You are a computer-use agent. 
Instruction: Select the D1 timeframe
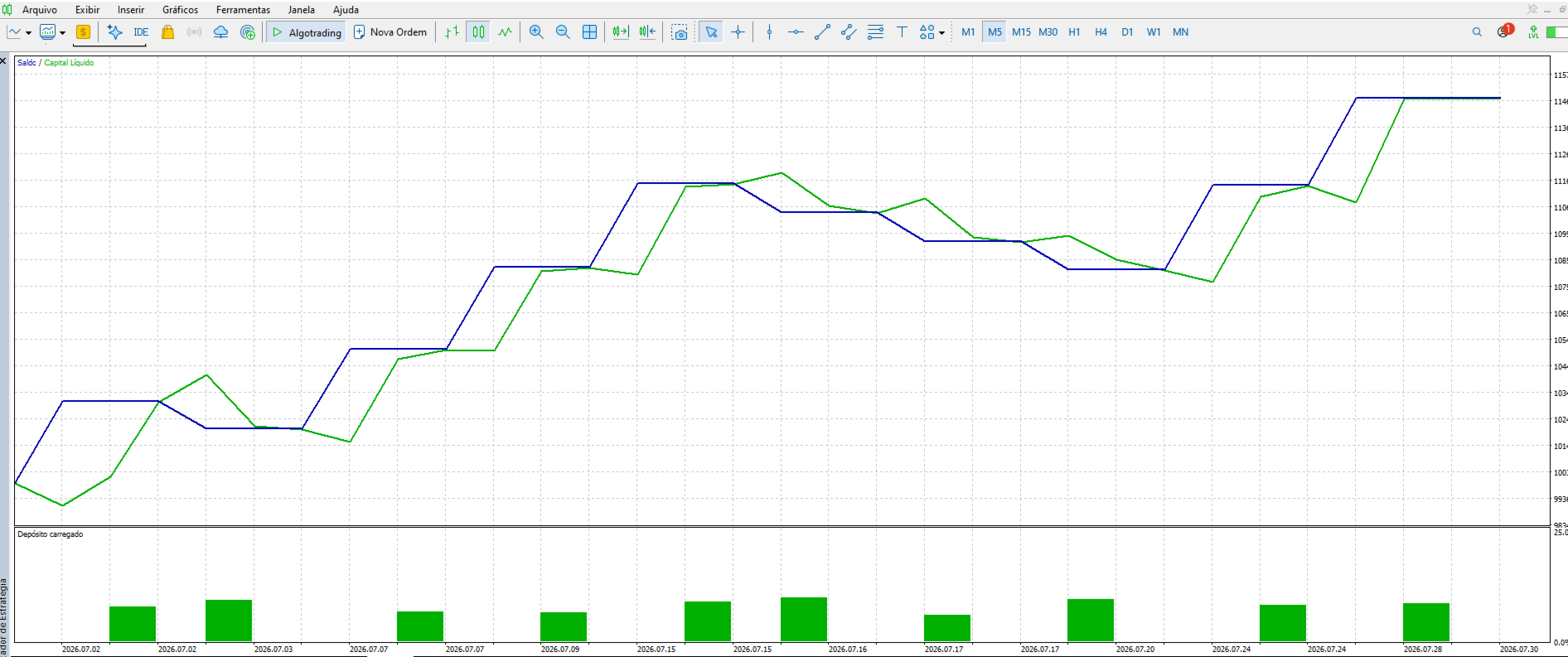1127,32
